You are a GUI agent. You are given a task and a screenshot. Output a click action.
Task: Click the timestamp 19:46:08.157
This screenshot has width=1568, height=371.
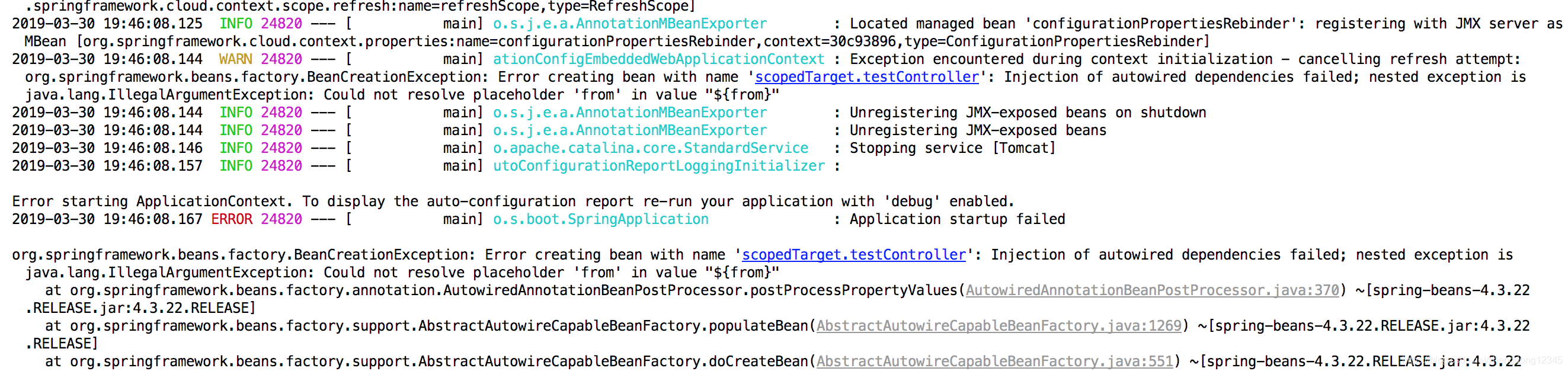[x=153, y=167]
